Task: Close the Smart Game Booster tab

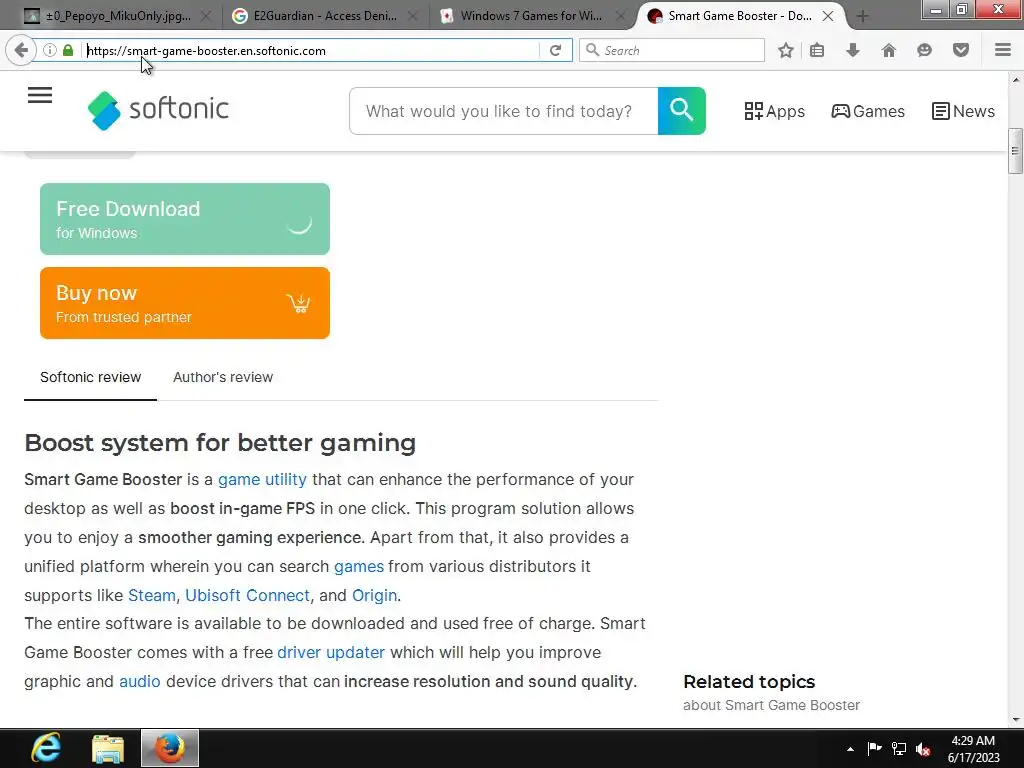Action: (827, 16)
